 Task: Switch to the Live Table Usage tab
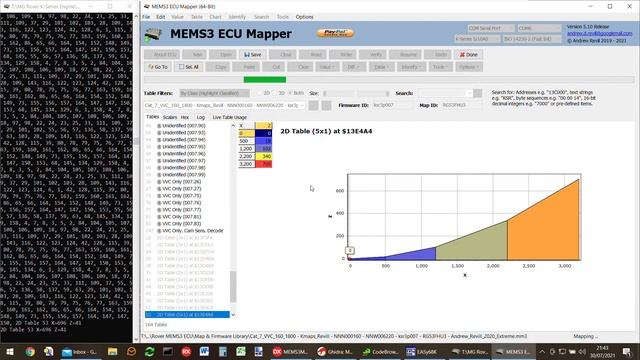[x=229, y=117]
